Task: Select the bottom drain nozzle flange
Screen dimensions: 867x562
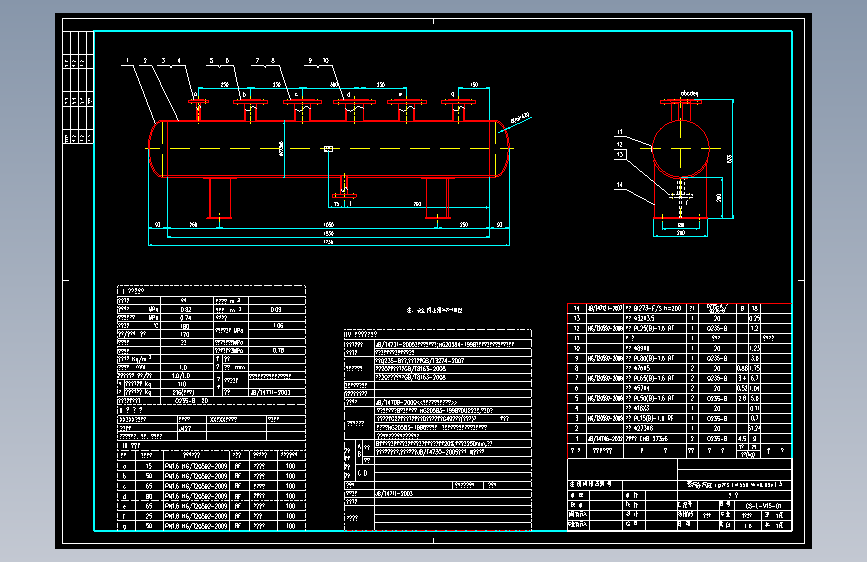Action: click(x=344, y=195)
